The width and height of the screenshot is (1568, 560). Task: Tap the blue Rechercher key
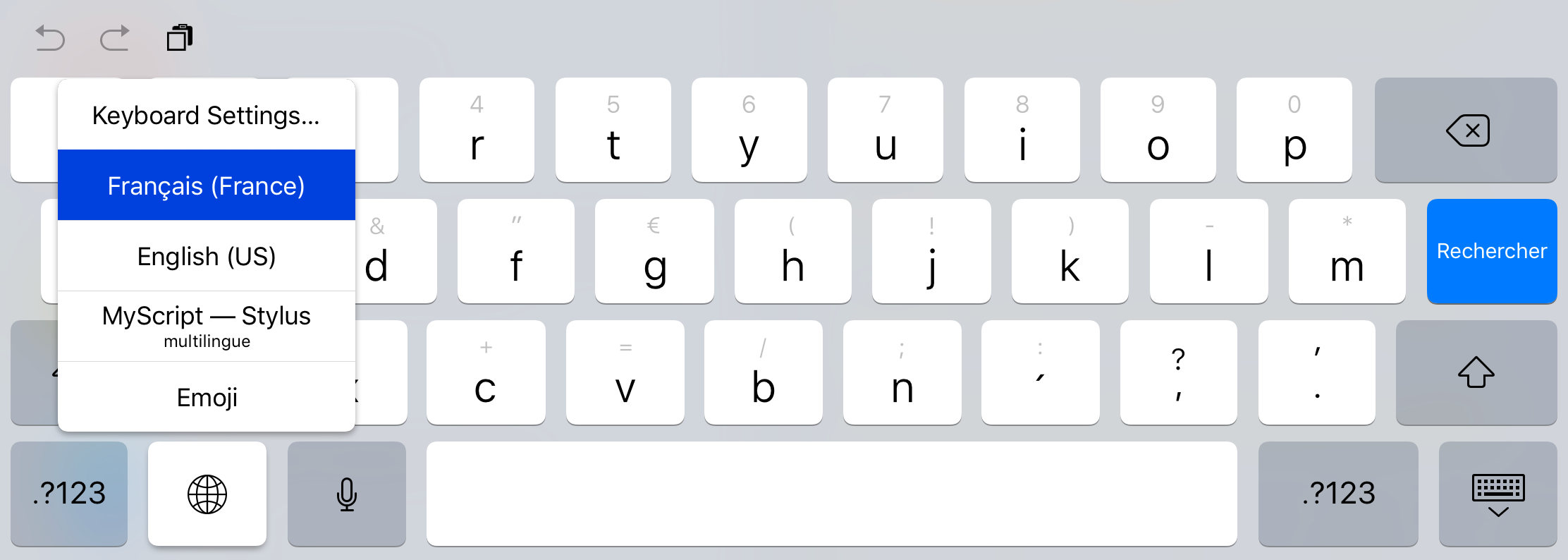(1492, 251)
